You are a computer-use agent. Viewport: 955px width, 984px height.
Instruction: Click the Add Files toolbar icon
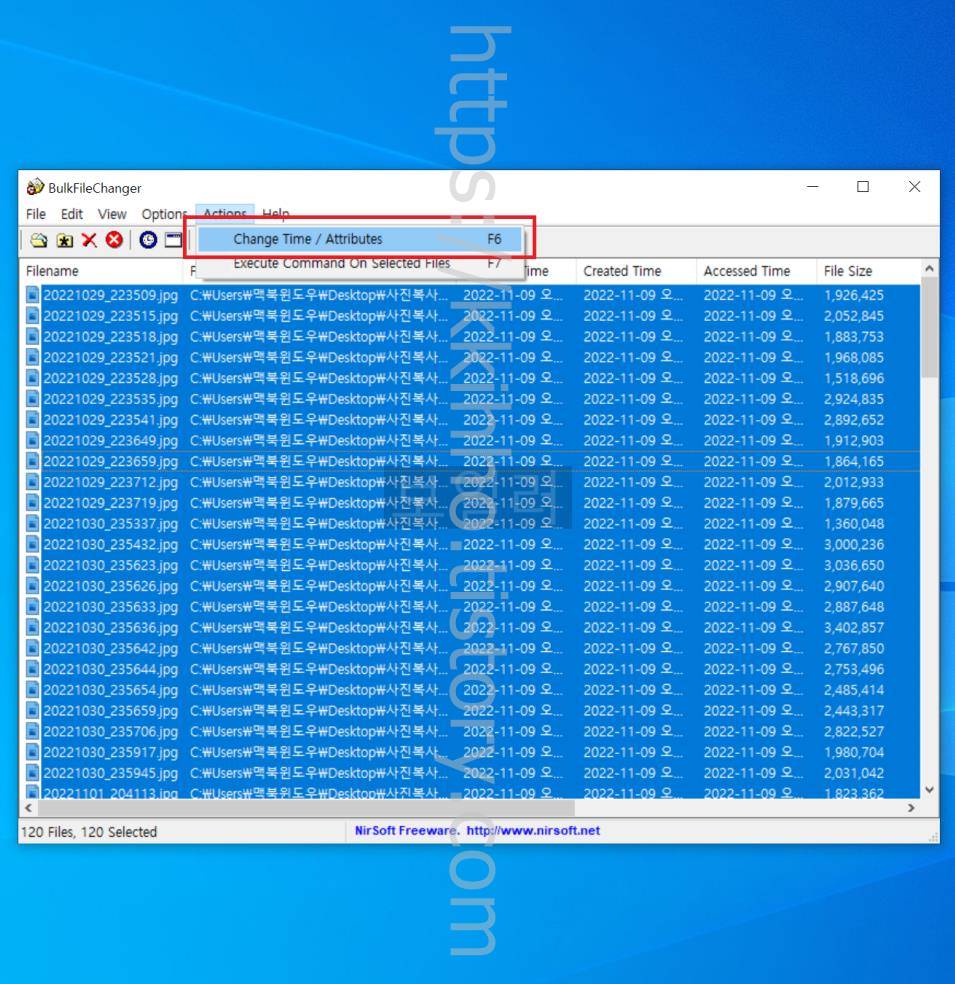[39, 240]
